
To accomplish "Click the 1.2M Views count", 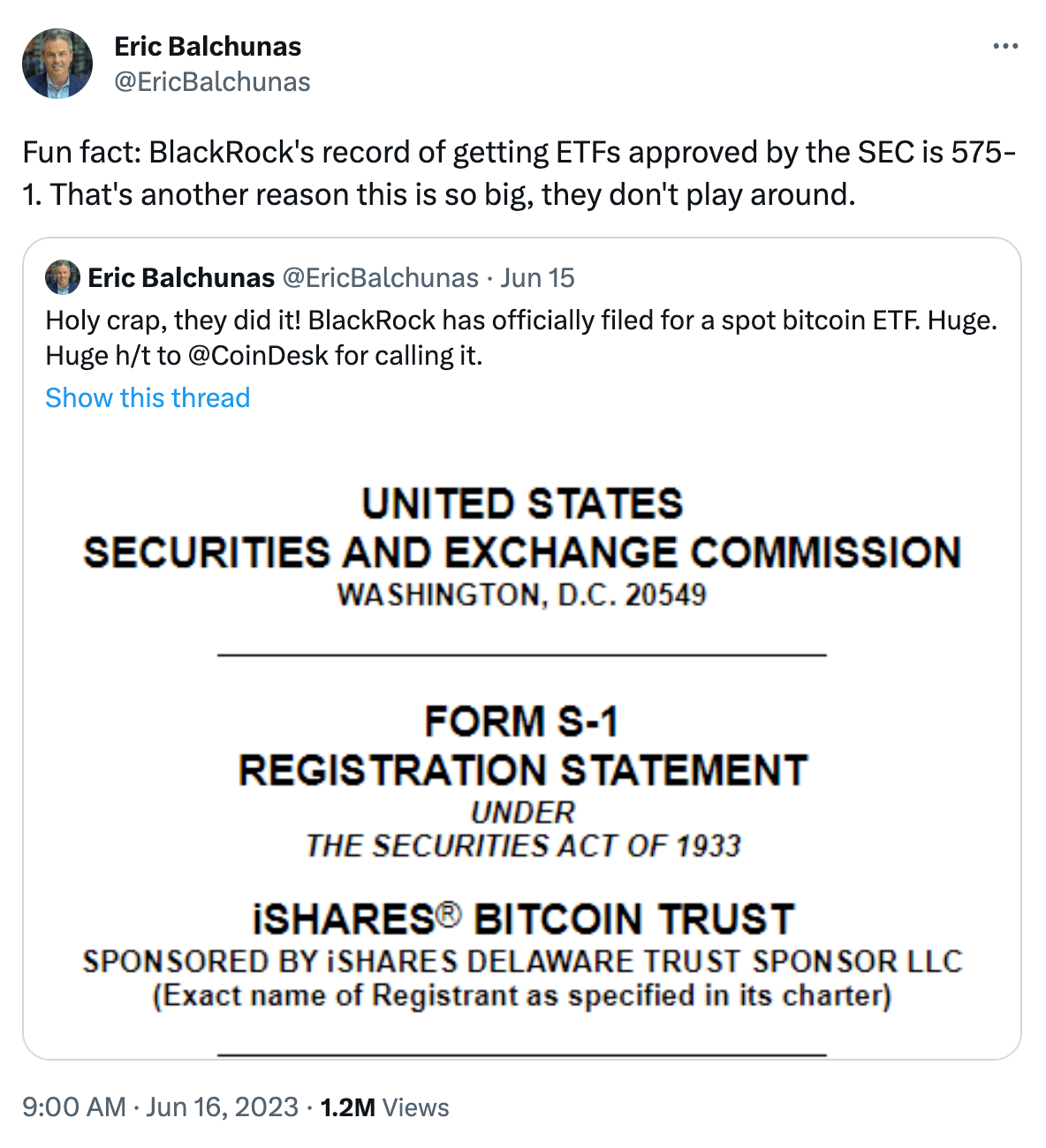I will [384, 1107].
